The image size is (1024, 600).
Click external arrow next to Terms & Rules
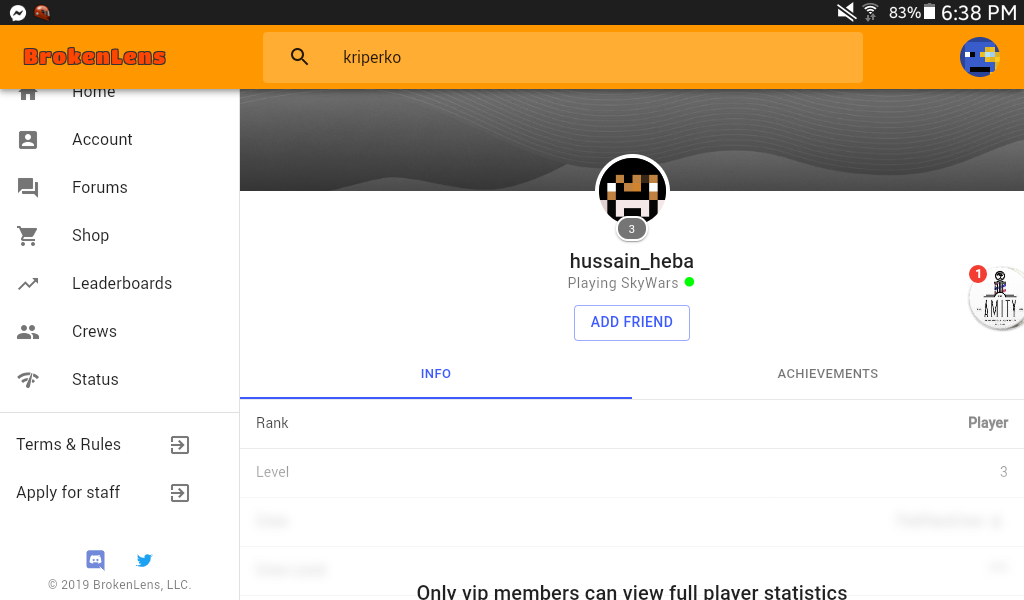180,445
